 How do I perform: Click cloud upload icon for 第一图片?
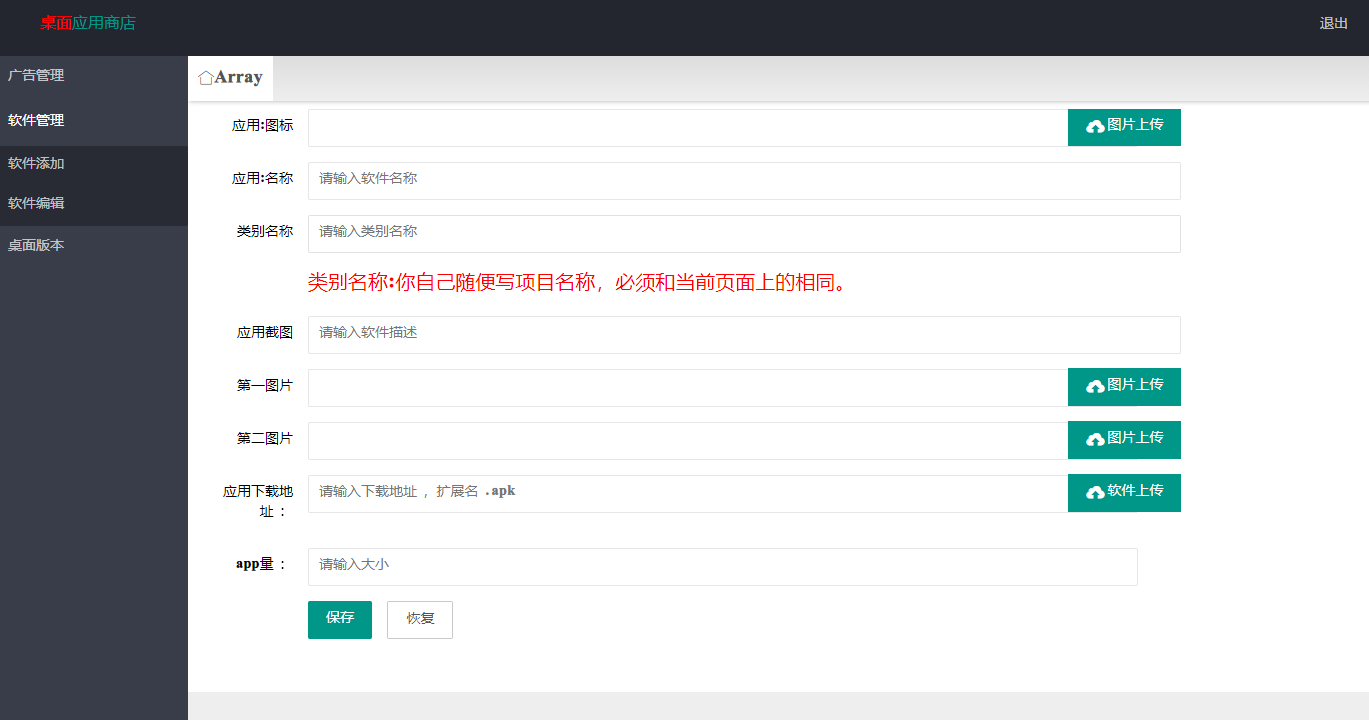tap(1095, 386)
